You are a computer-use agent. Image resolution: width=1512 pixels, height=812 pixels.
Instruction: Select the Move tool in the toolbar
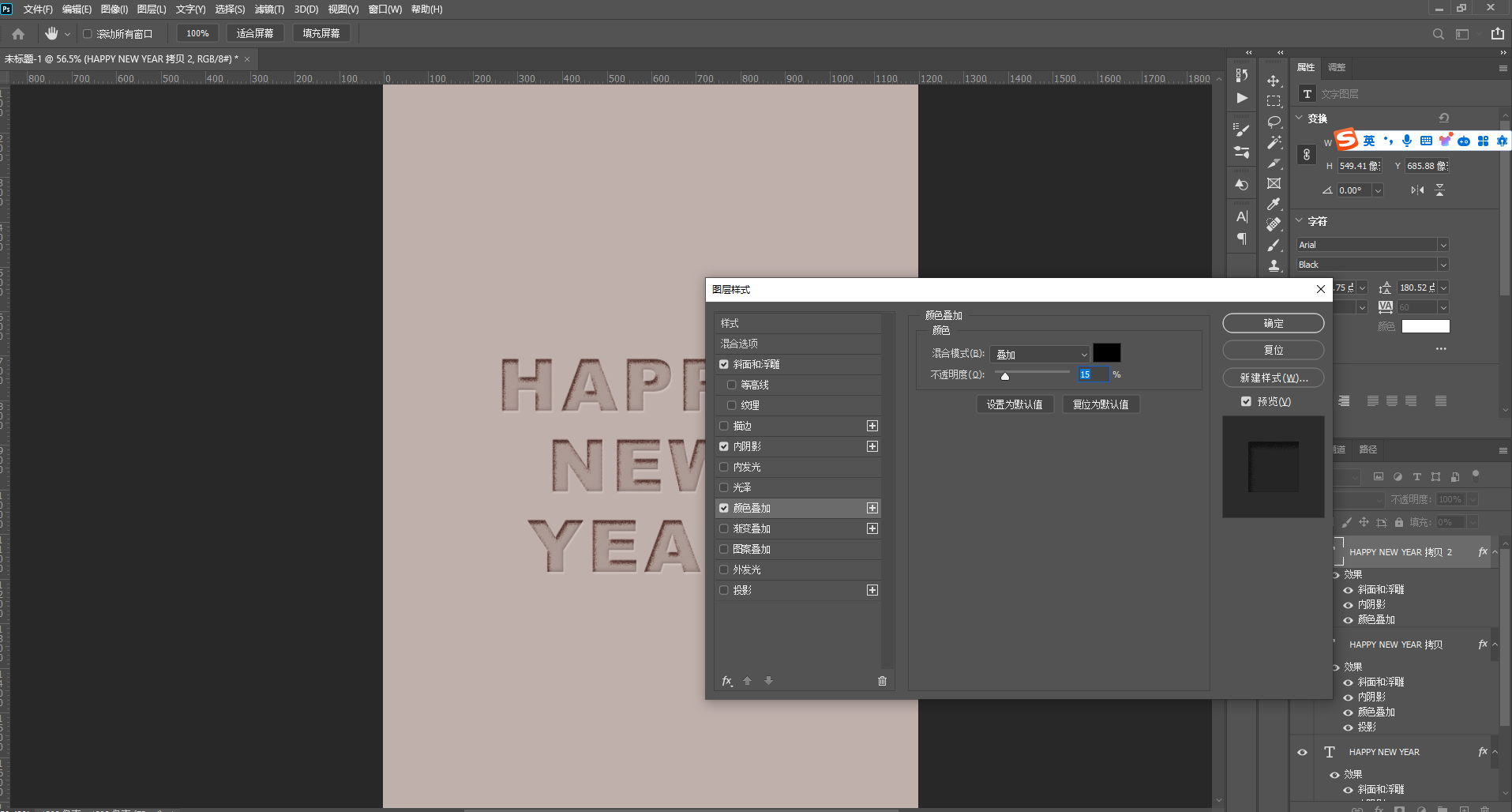click(1274, 81)
